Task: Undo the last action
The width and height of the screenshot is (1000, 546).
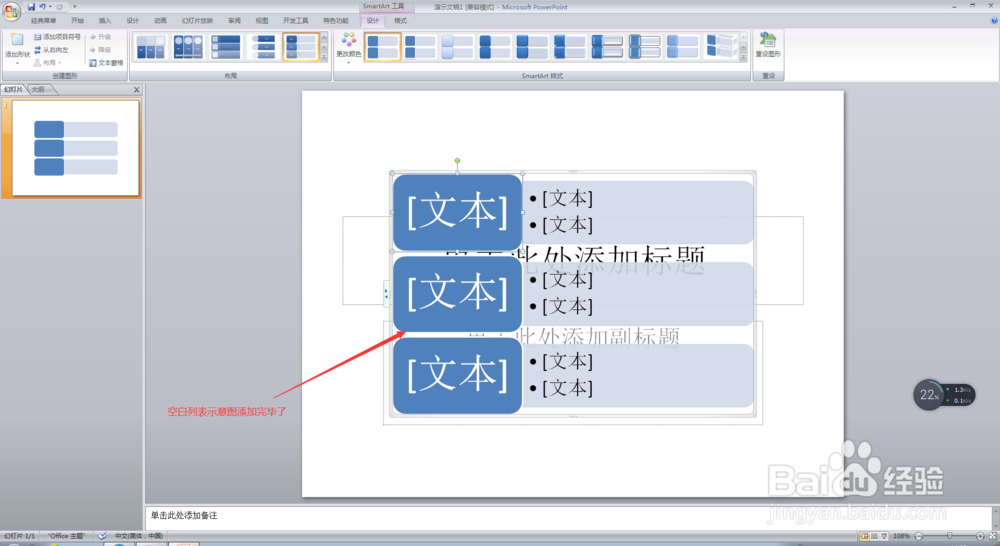Action: tap(43, 6)
